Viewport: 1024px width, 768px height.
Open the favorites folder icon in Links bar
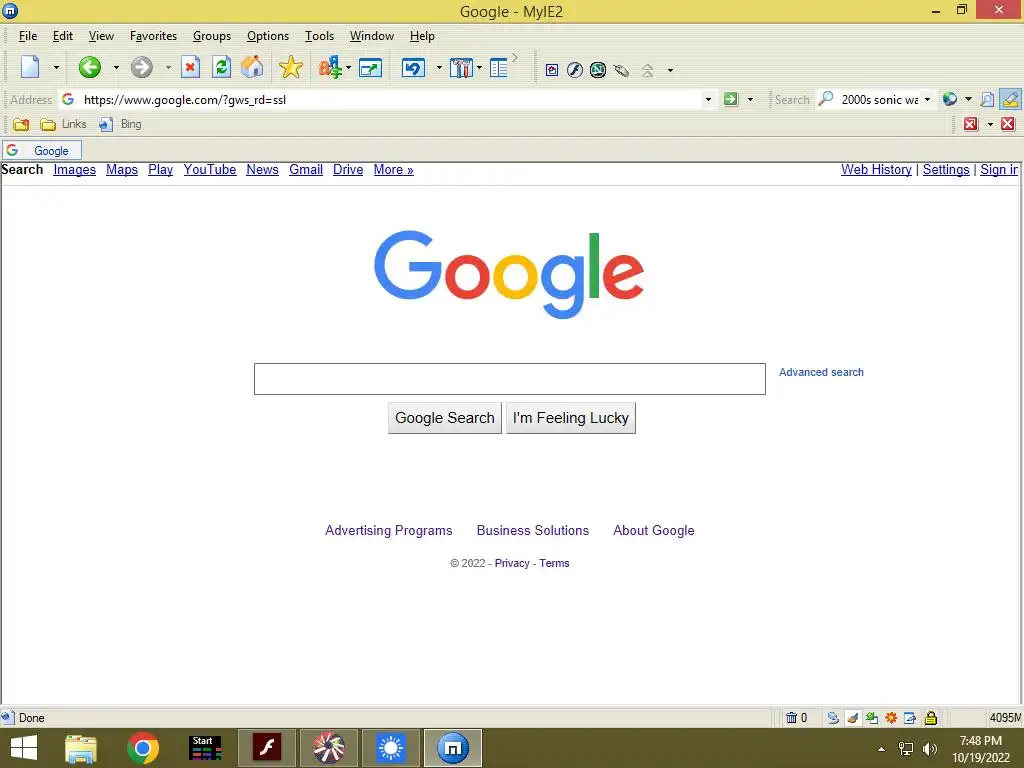[21, 124]
